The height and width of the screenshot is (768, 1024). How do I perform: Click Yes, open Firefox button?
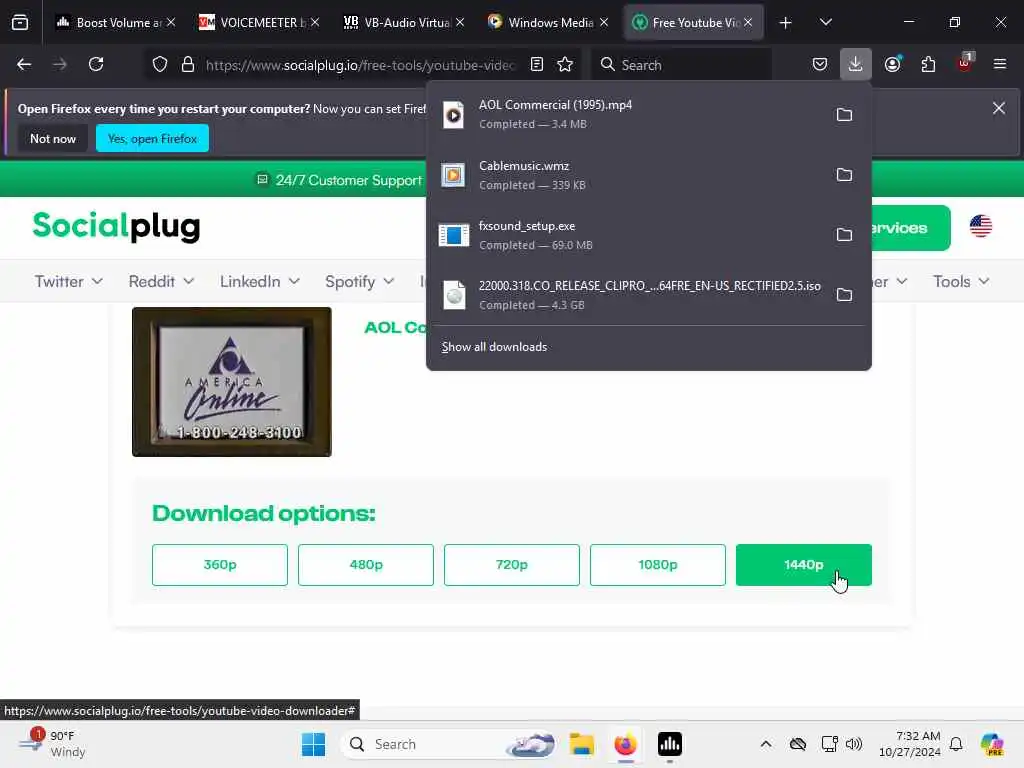[152, 138]
